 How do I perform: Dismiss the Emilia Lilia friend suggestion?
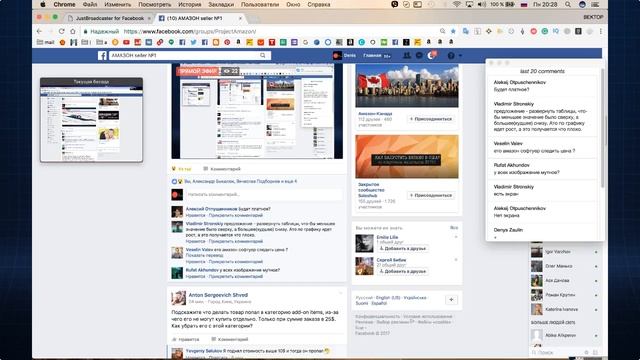(456, 237)
